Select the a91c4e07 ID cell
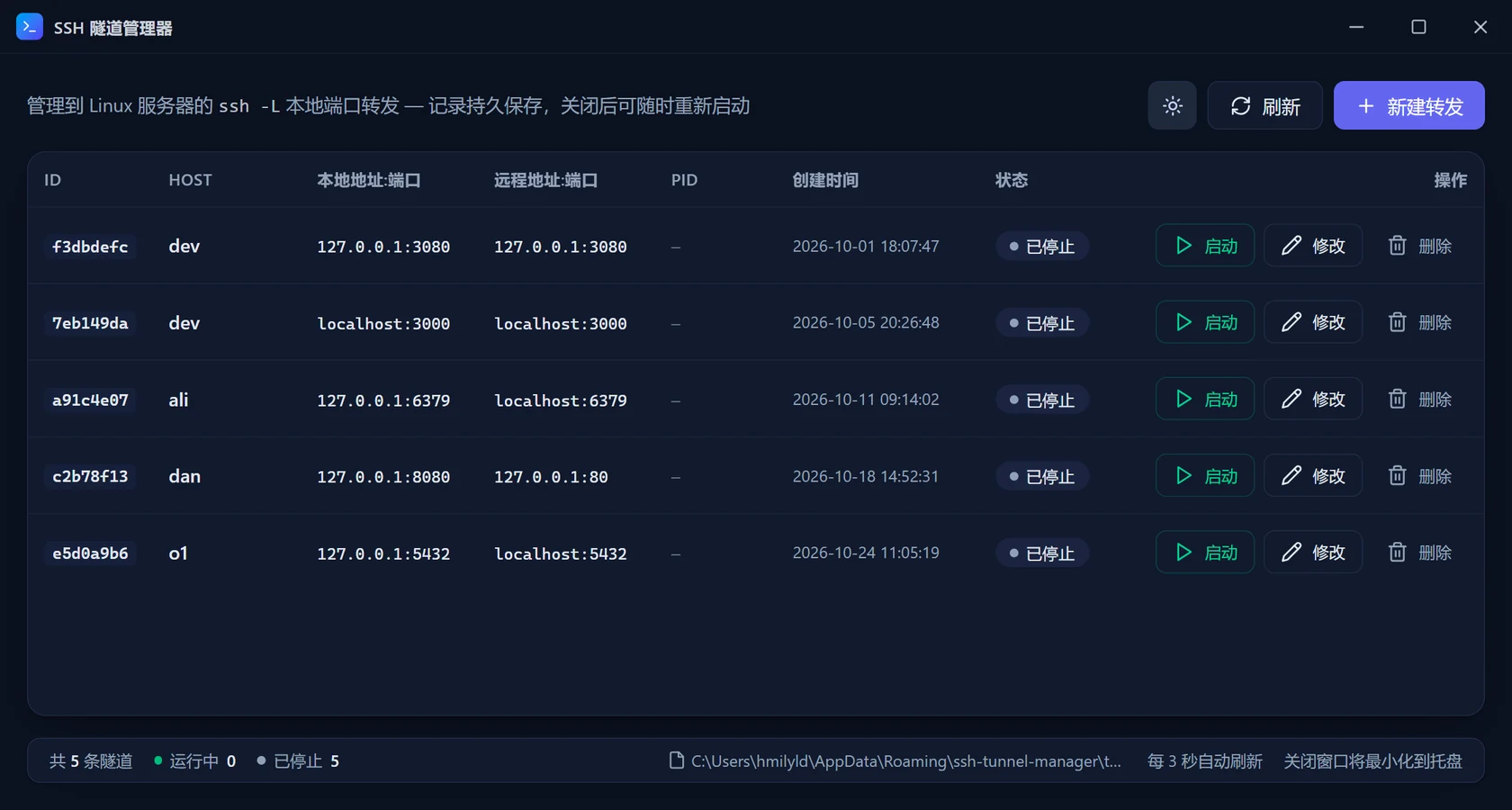Viewport: 1512px width, 810px height. 90,400
